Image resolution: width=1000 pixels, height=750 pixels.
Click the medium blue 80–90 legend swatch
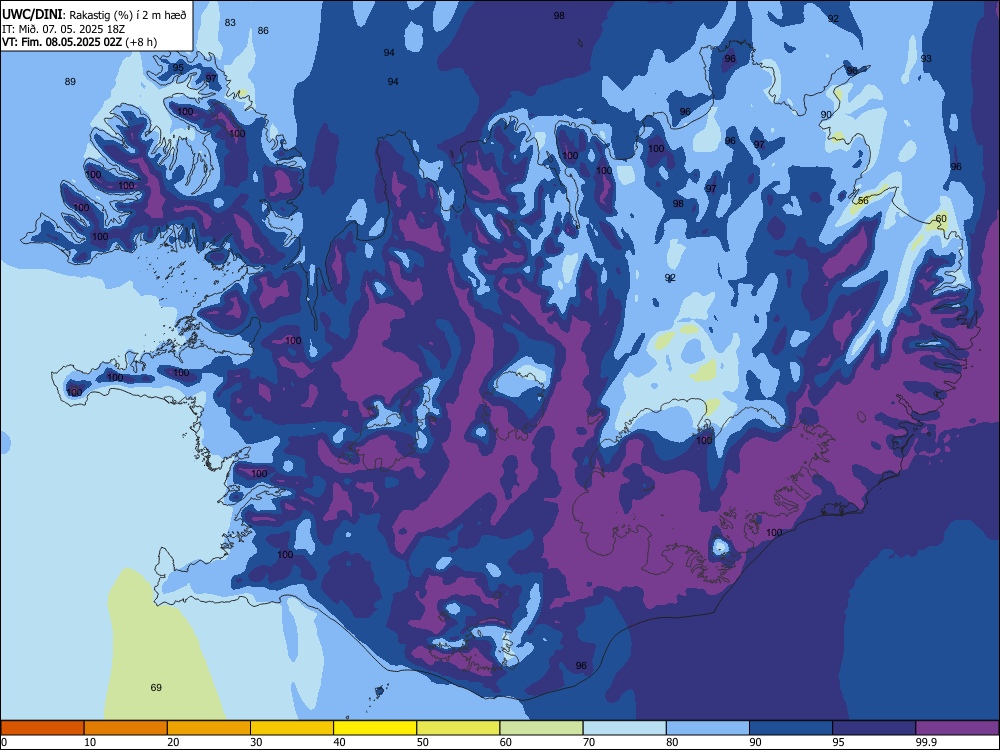click(x=708, y=728)
